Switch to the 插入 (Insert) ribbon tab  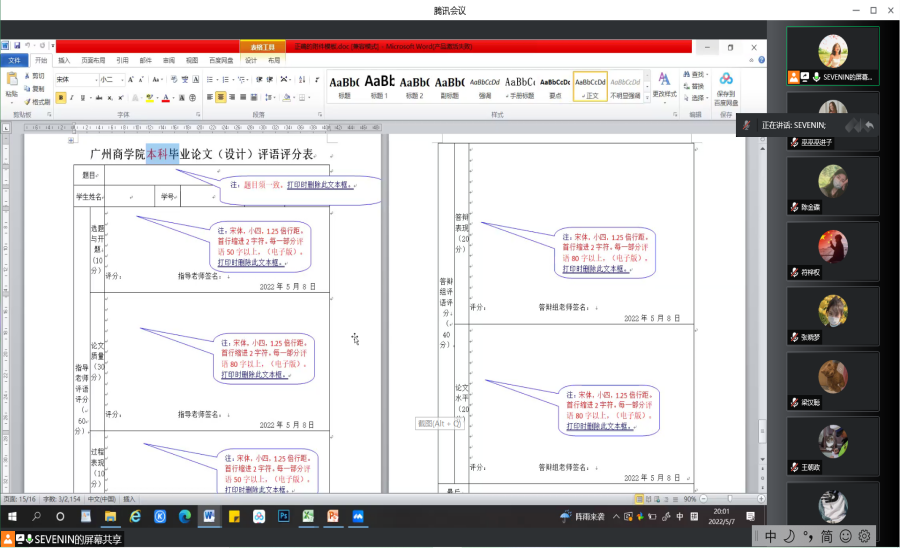click(64, 60)
